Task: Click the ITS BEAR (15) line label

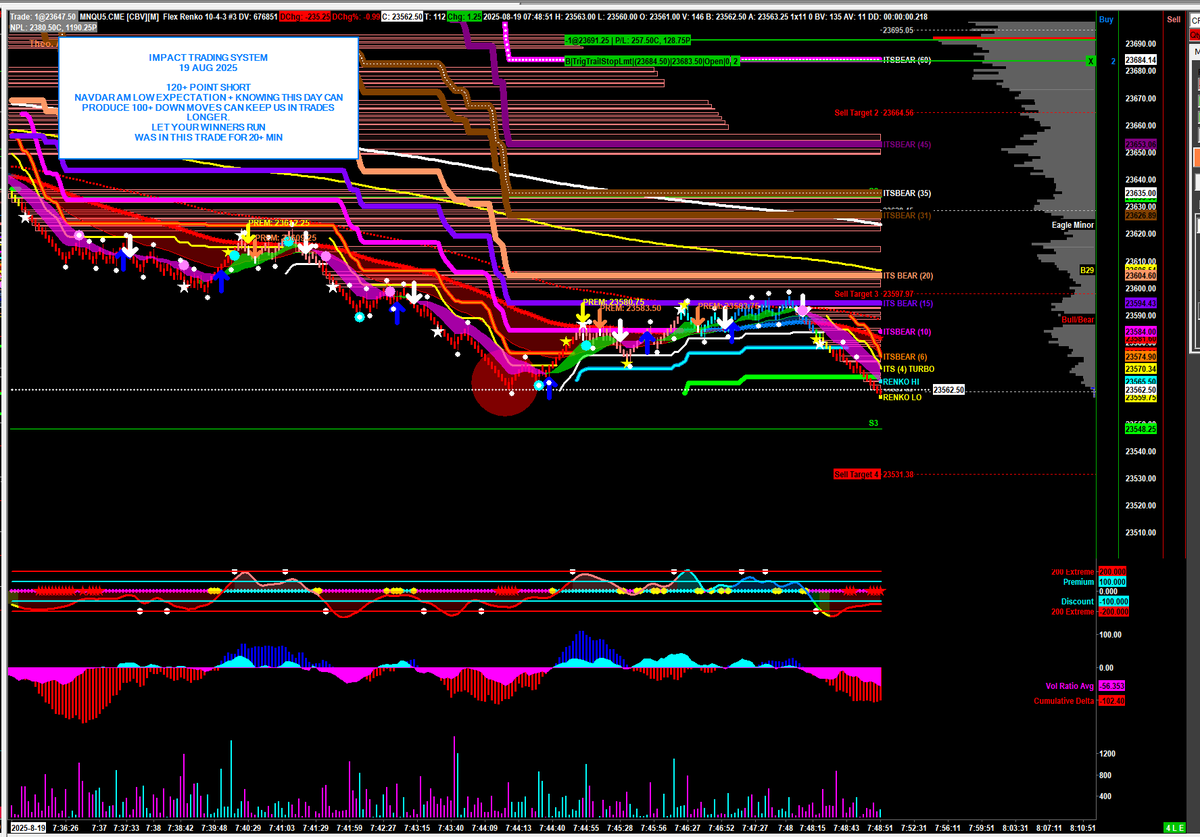Action: click(x=908, y=303)
